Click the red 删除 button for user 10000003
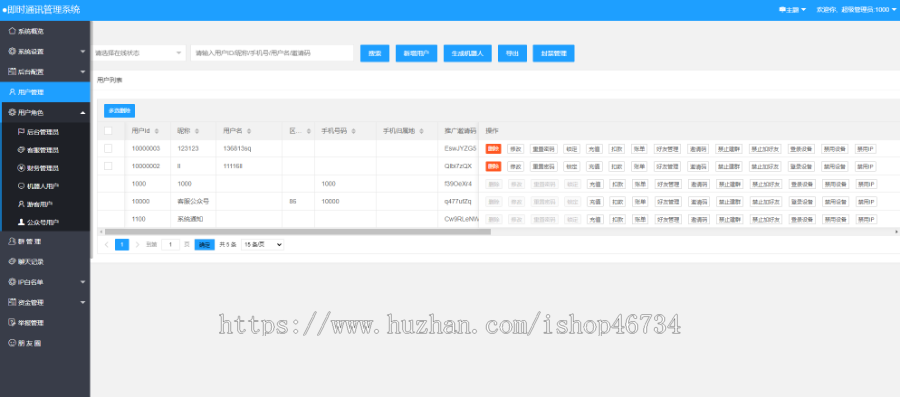The image size is (900, 397). [493, 149]
